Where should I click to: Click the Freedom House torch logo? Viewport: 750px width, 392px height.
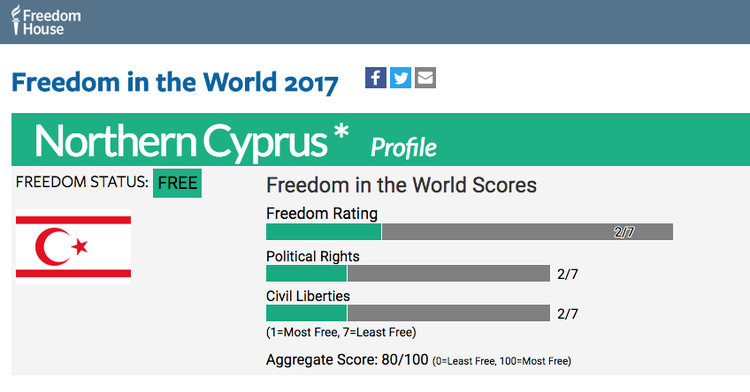pyautogui.click(x=16, y=20)
